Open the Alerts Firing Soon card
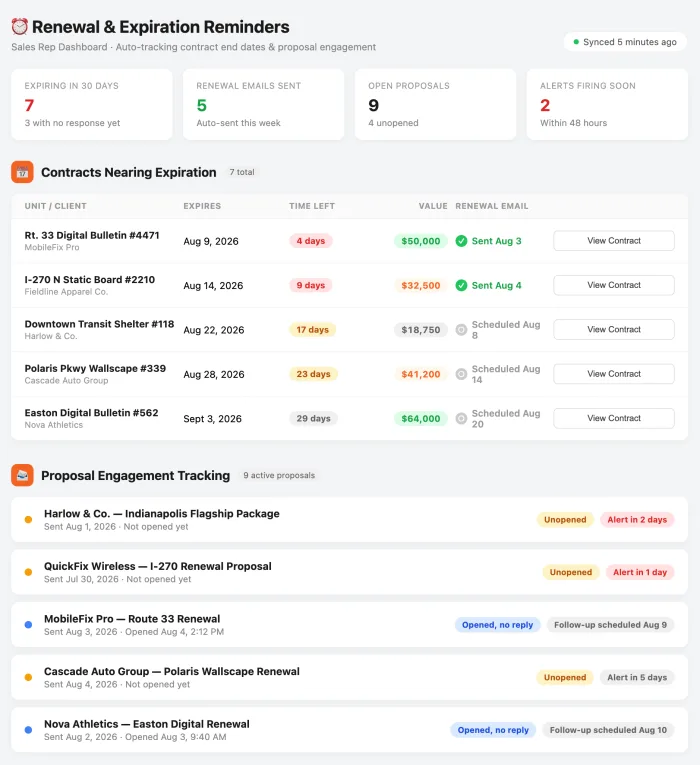 click(x=607, y=104)
